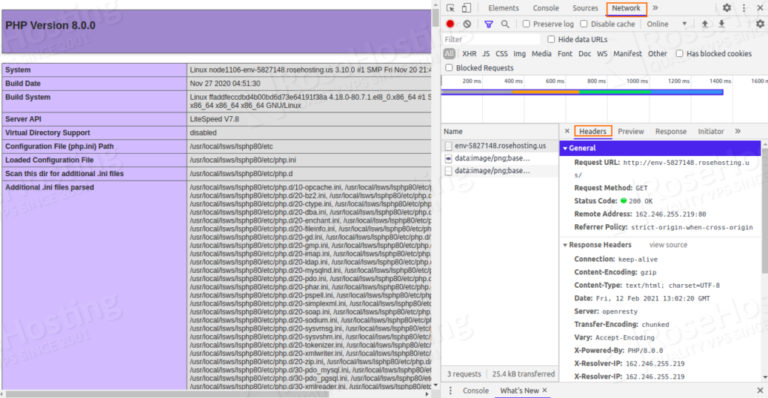Filter requests by Media

tap(541, 54)
